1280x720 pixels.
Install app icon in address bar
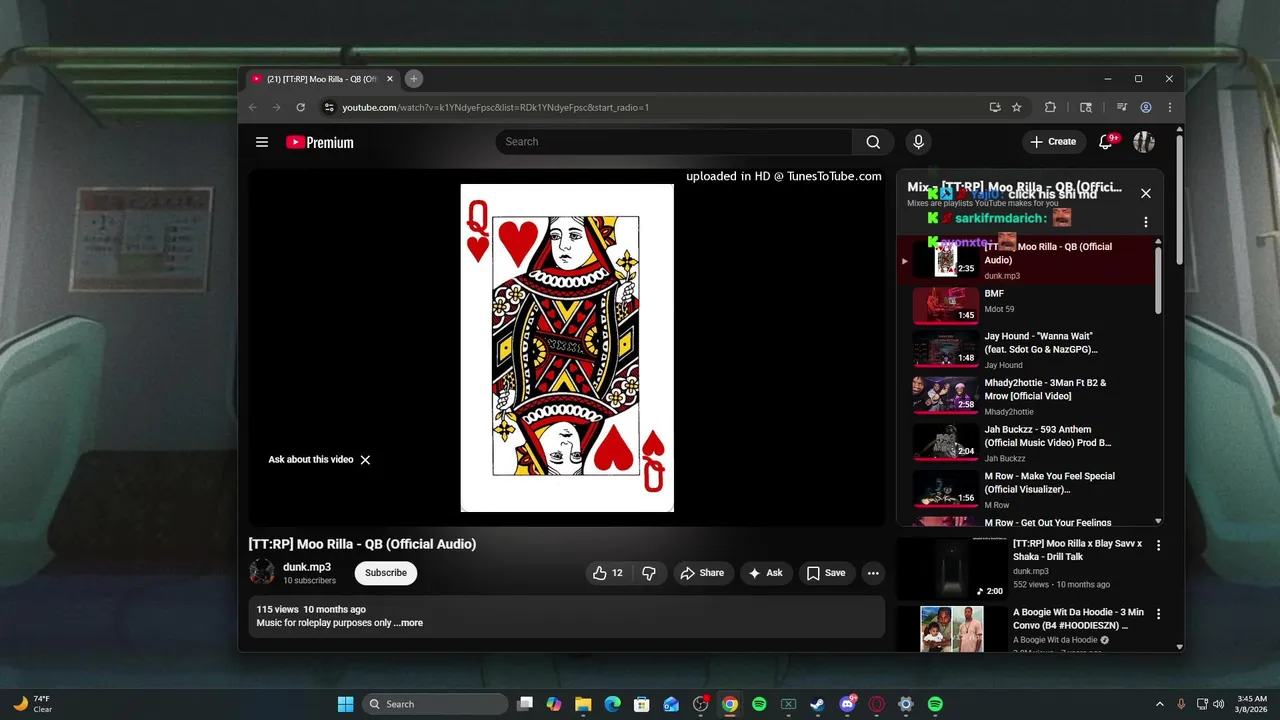click(995, 107)
